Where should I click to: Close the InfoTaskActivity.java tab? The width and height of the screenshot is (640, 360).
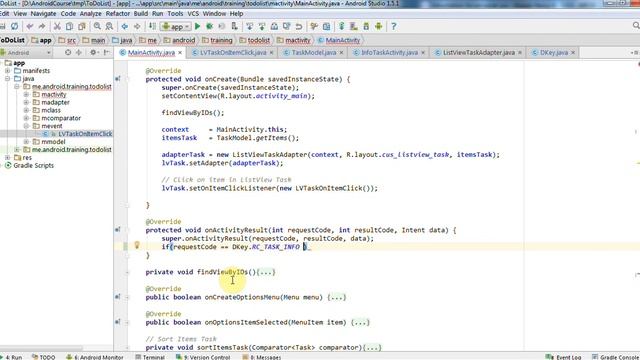pyautogui.click(x=423, y=53)
